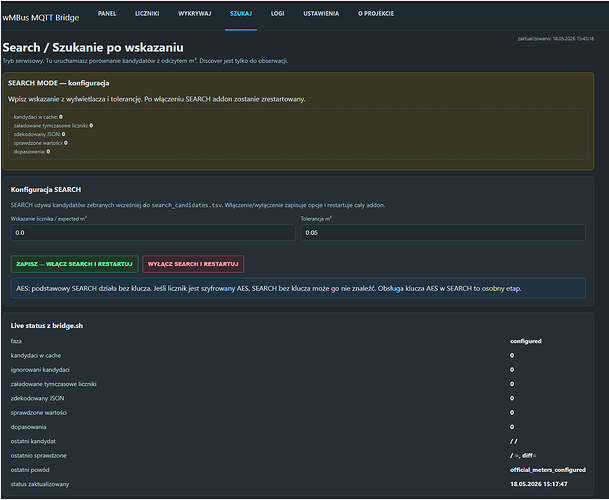Open the O PROJEKCIE tab
The width and height of the screenshot is (609, 500).
[376, 14]
